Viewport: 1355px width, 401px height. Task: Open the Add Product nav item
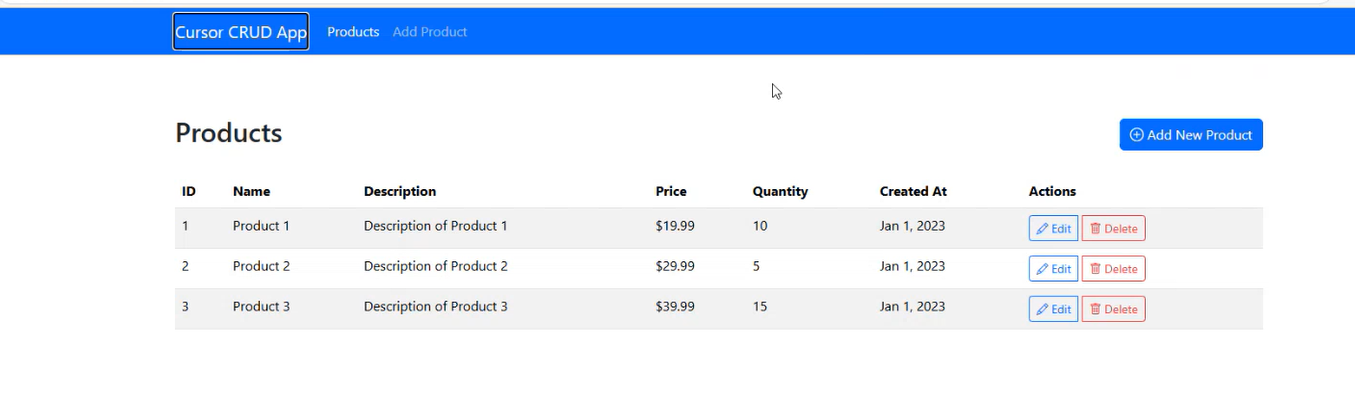(x=430, y=32)
